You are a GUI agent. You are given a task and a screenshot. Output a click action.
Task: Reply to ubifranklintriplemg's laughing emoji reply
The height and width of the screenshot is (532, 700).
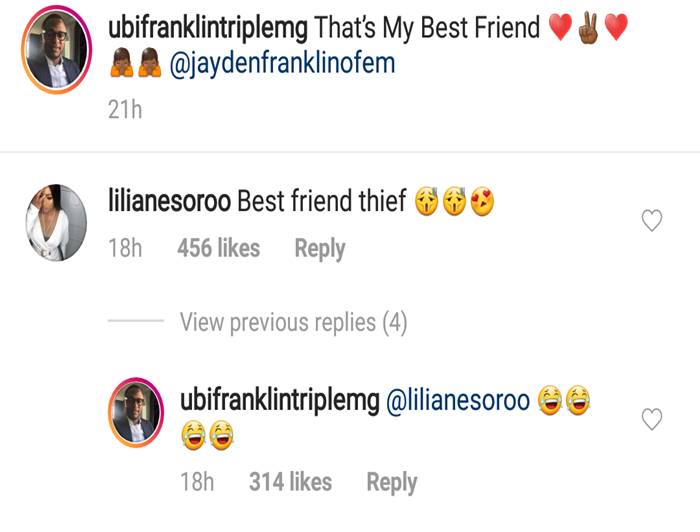click(x=392, y=482)
